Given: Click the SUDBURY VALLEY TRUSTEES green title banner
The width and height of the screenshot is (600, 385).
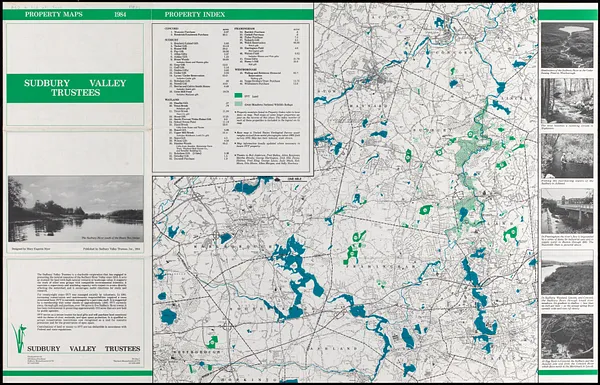Looking at the screenshot, I should (x=75, y=88).
